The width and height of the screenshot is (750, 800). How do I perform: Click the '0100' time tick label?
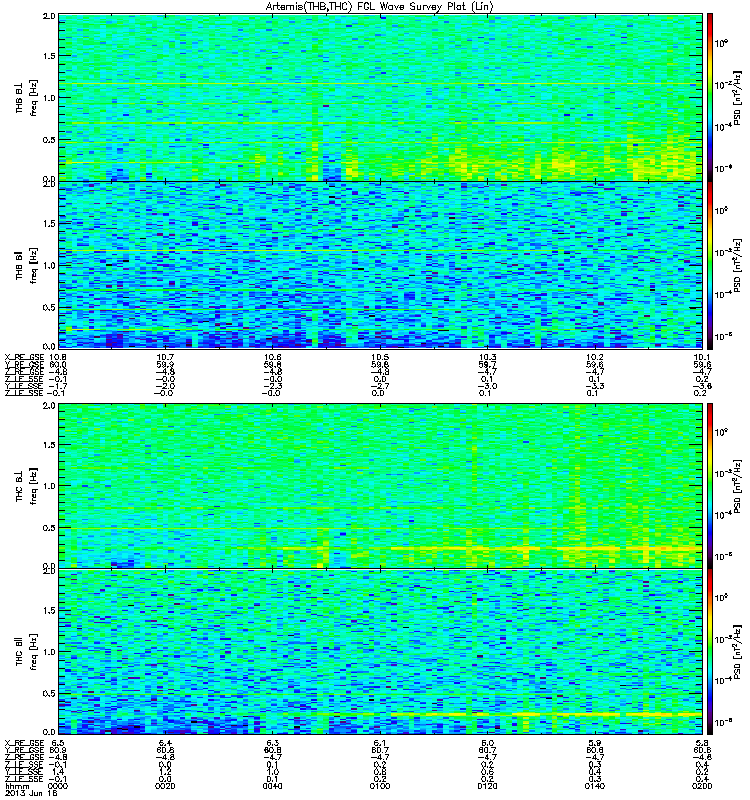point(380,786)
